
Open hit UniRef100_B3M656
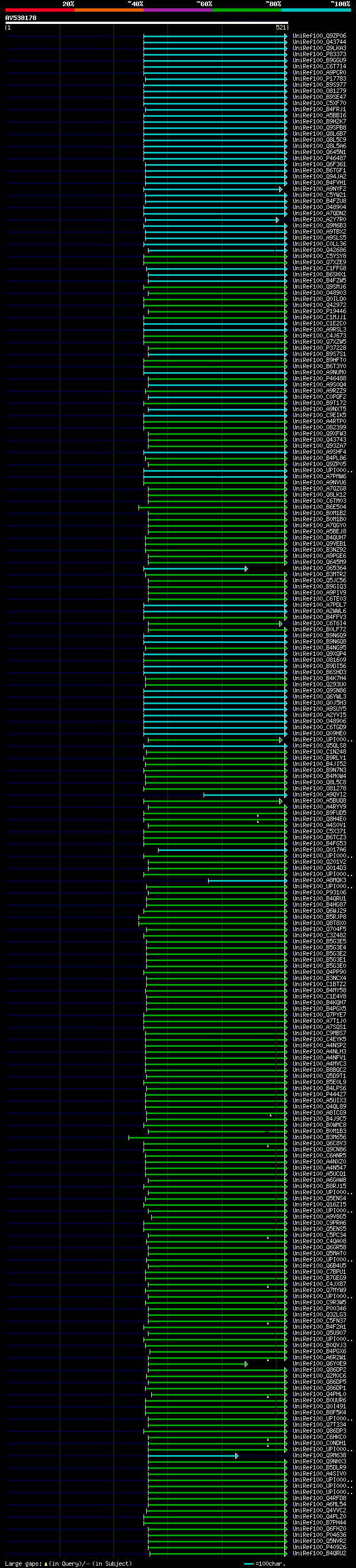pyautogui.click(x=319, y=1137)
